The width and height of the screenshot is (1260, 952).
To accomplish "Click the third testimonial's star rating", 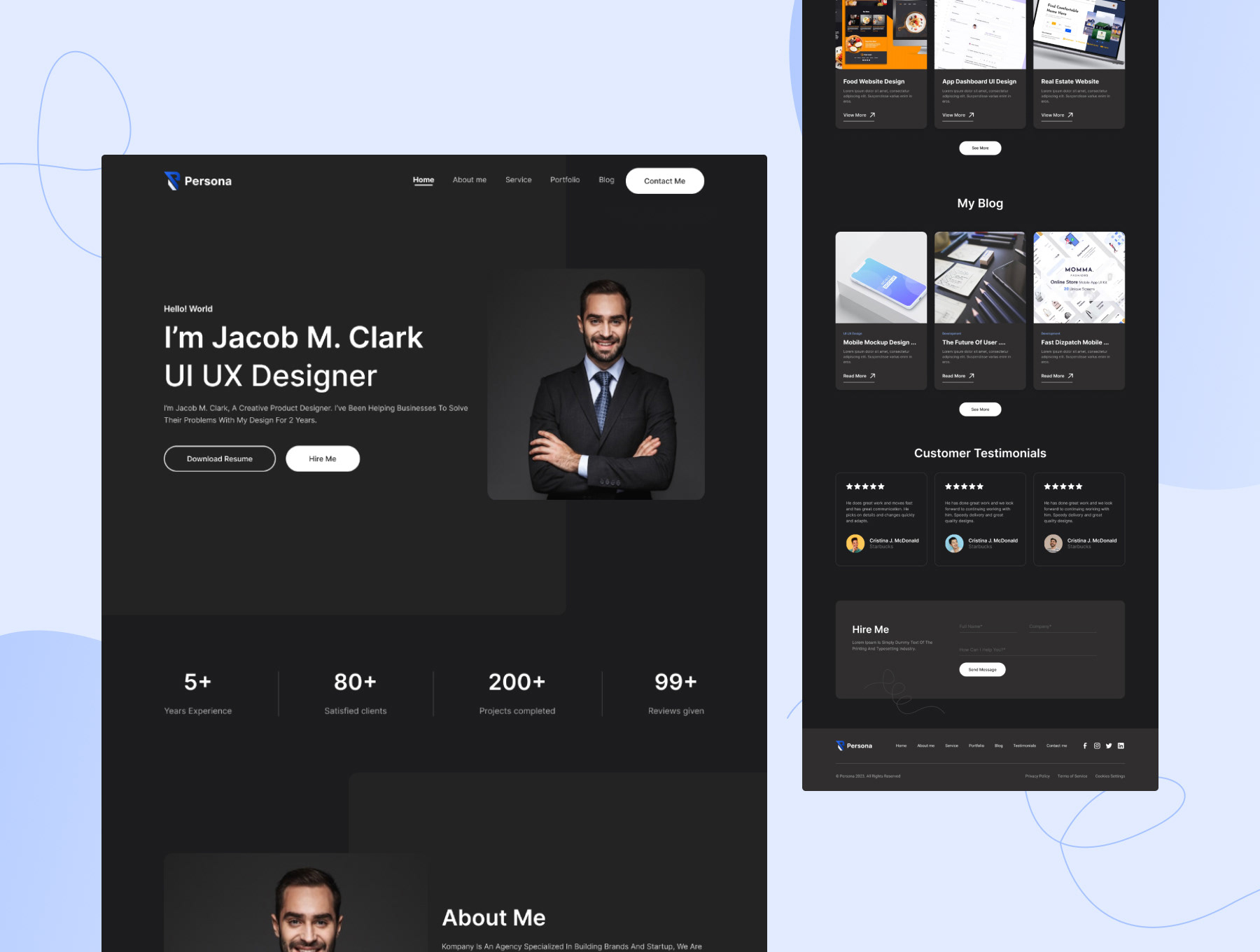I will tap(1063, 486).
